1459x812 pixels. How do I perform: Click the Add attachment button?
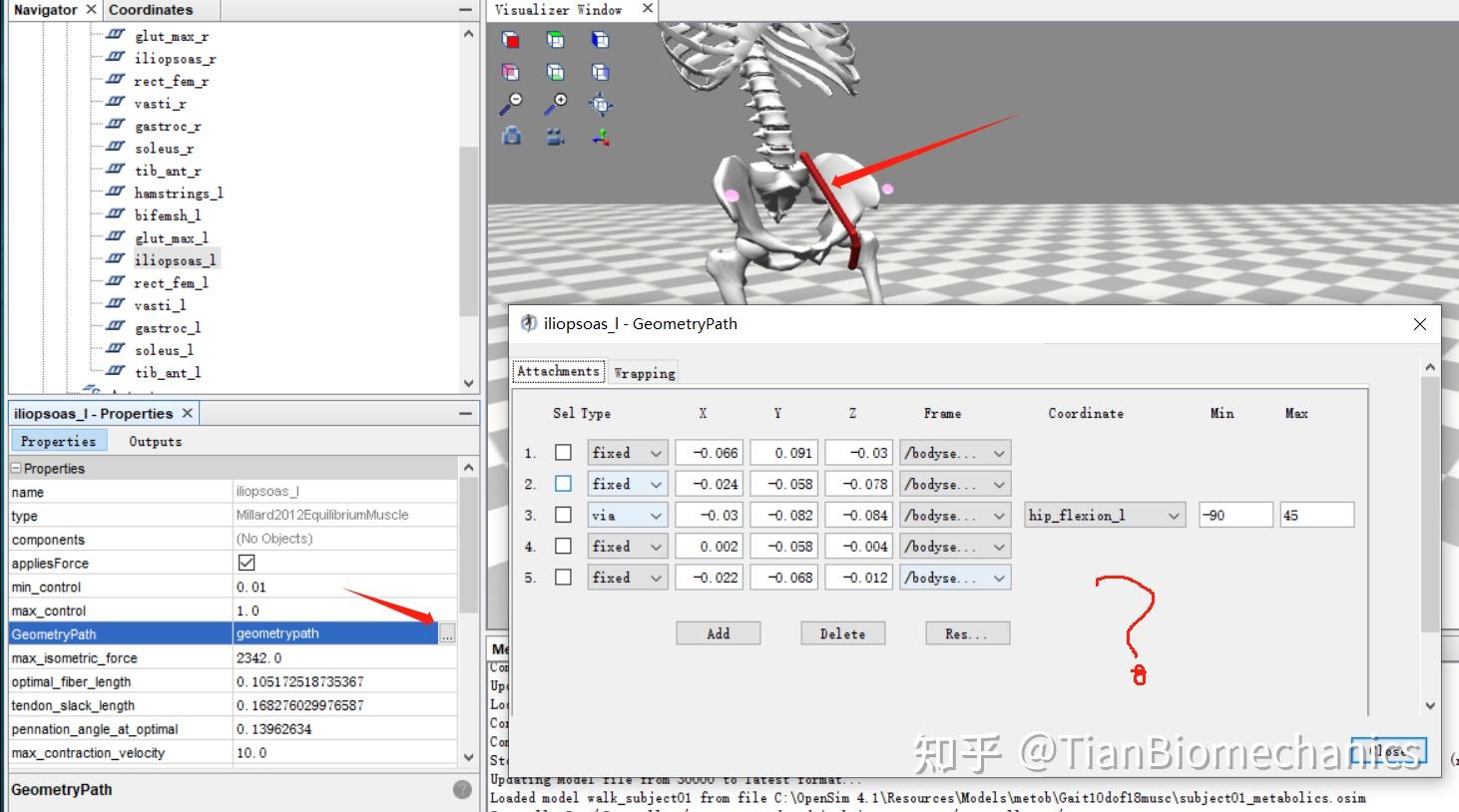click(718, 632)
